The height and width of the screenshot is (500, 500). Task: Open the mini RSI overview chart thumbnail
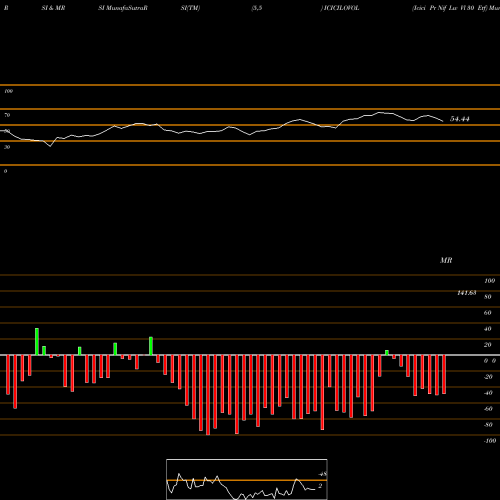247,479
